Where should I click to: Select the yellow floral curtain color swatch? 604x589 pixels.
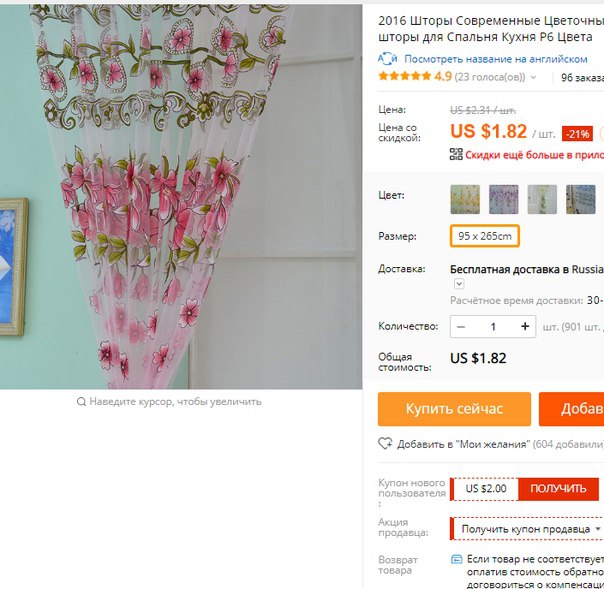click(x=465, y=199)
